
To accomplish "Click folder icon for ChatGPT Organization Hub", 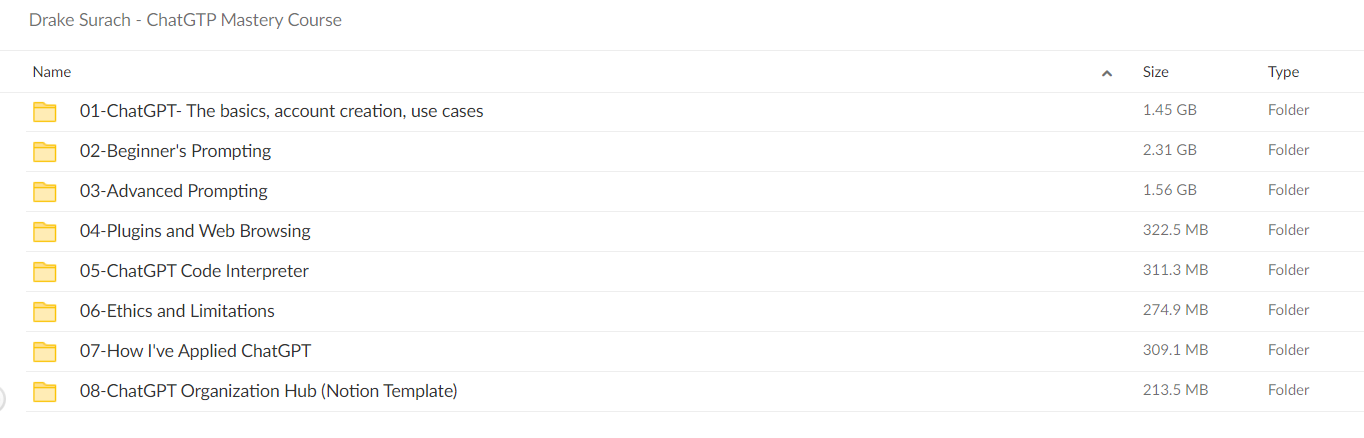I will 44,391.
